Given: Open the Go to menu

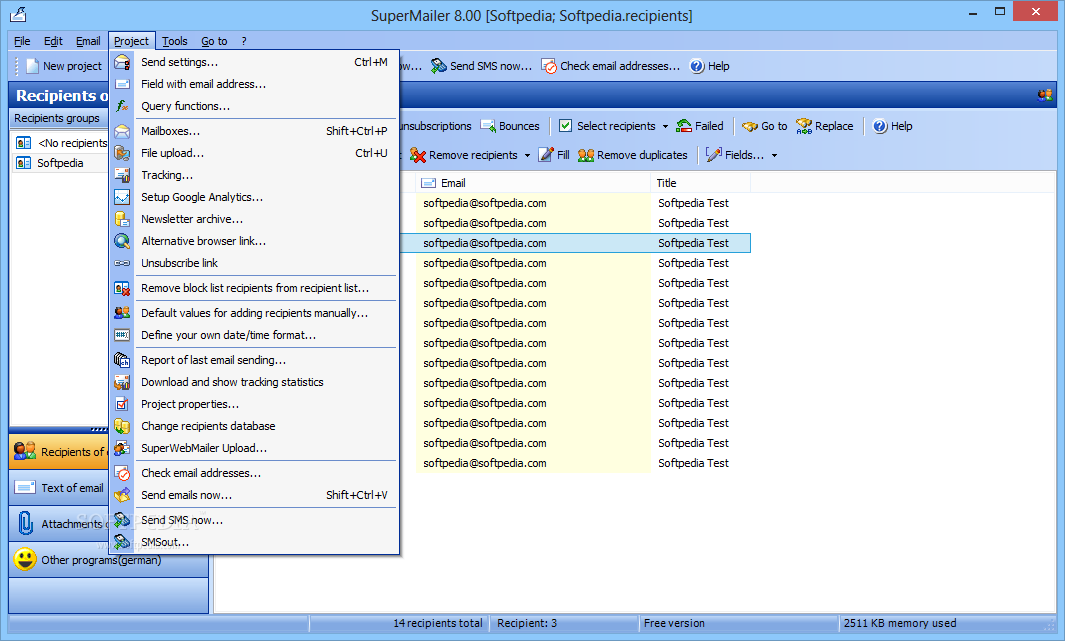Looking at the screenshot, I should 214,41.
